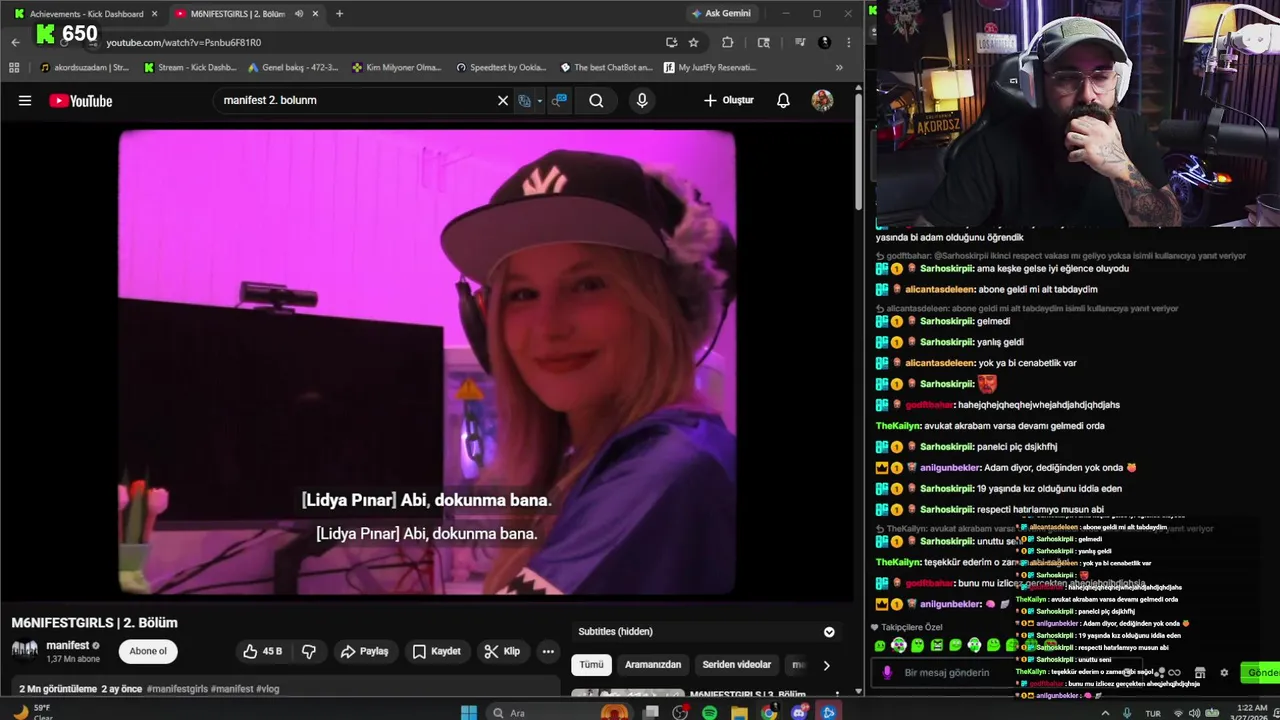Select the Seriden videolar filter chip
1280x720 pixels.
point(737,665)
